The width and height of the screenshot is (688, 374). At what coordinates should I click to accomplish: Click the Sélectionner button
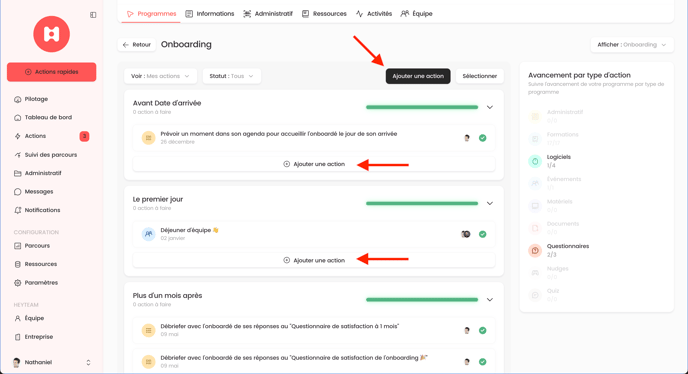(480, 76)
